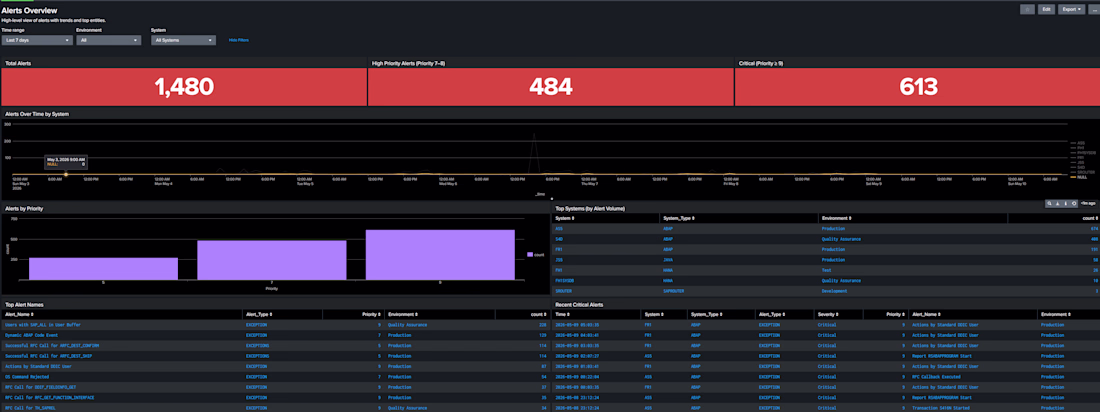This screenshot has width=1100, height=412.
Task: Click count 228 in Top Alert Names
Action: click(542, 325)
